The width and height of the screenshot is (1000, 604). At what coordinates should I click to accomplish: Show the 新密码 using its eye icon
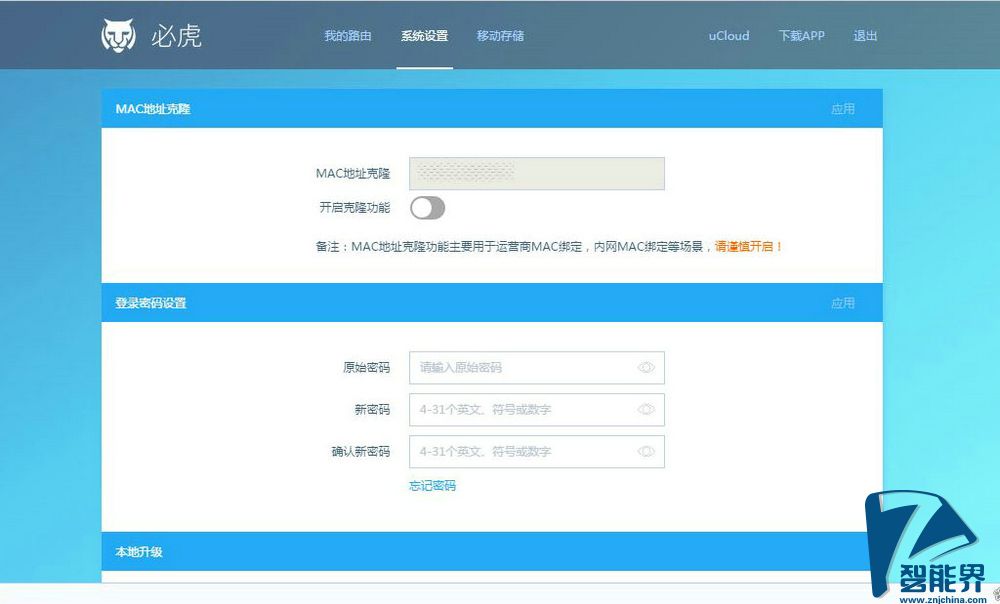click(645, 410)
